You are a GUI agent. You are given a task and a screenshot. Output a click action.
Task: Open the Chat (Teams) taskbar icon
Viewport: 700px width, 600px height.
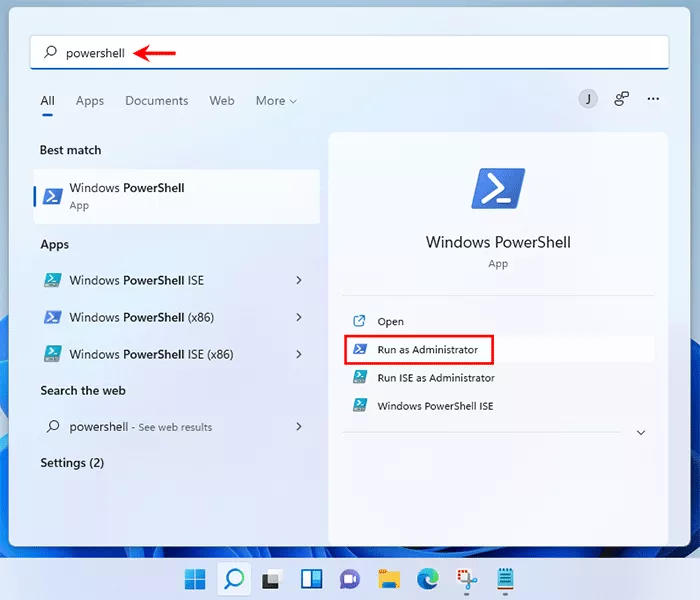[350, 579]
